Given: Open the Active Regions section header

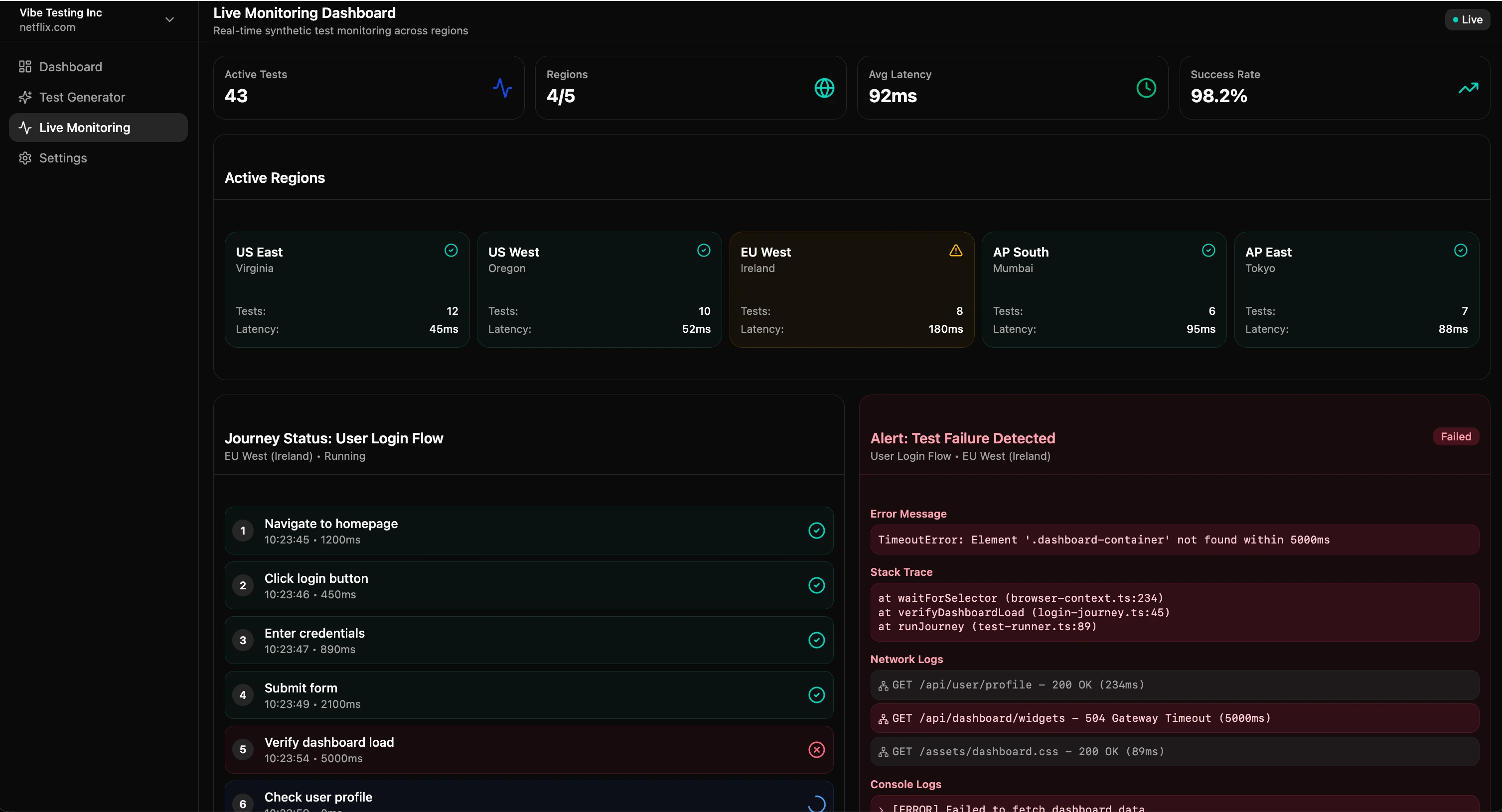Looking at the screenshot, I should pyautogui.click(x=275, y=178).
